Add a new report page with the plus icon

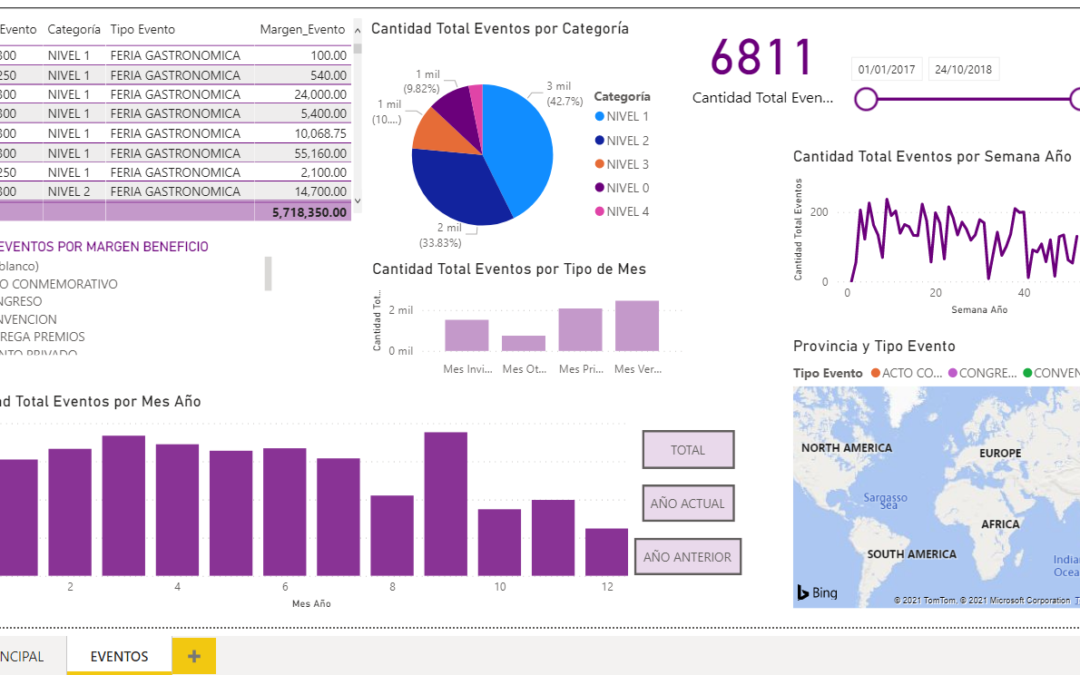click(193, 655)
